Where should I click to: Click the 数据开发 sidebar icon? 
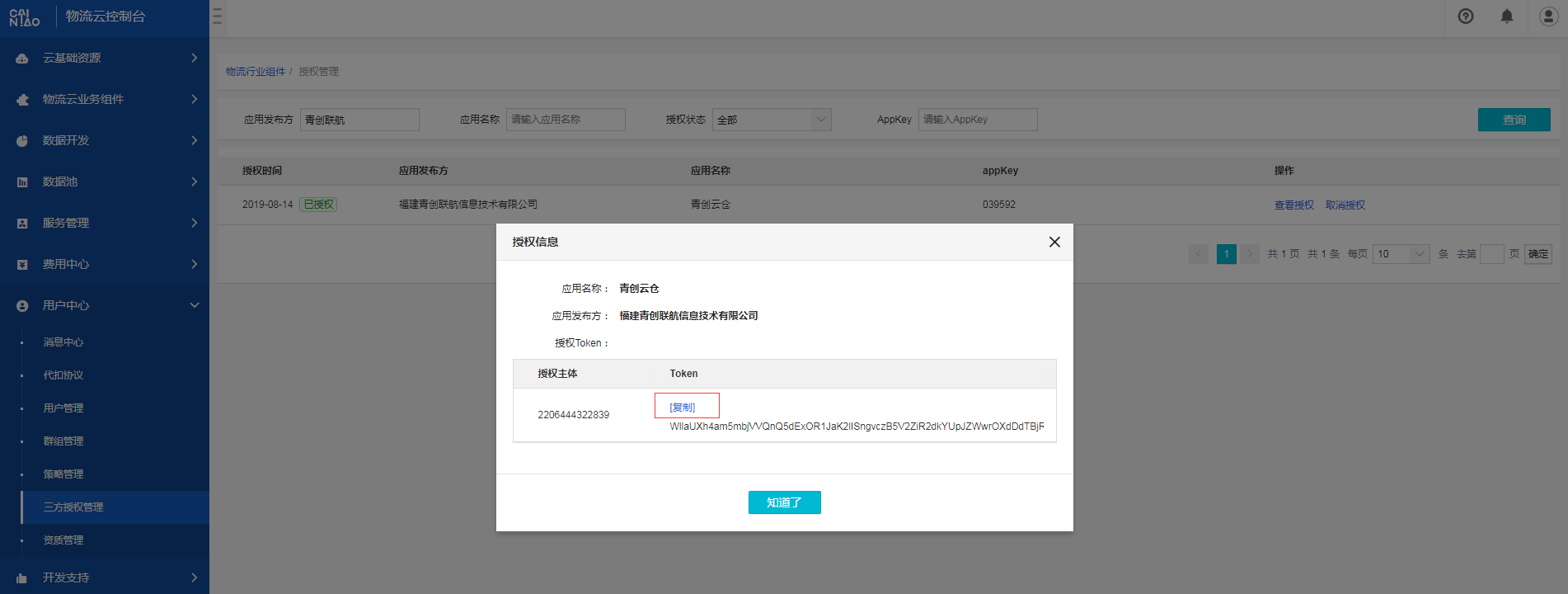coord(22,141)
